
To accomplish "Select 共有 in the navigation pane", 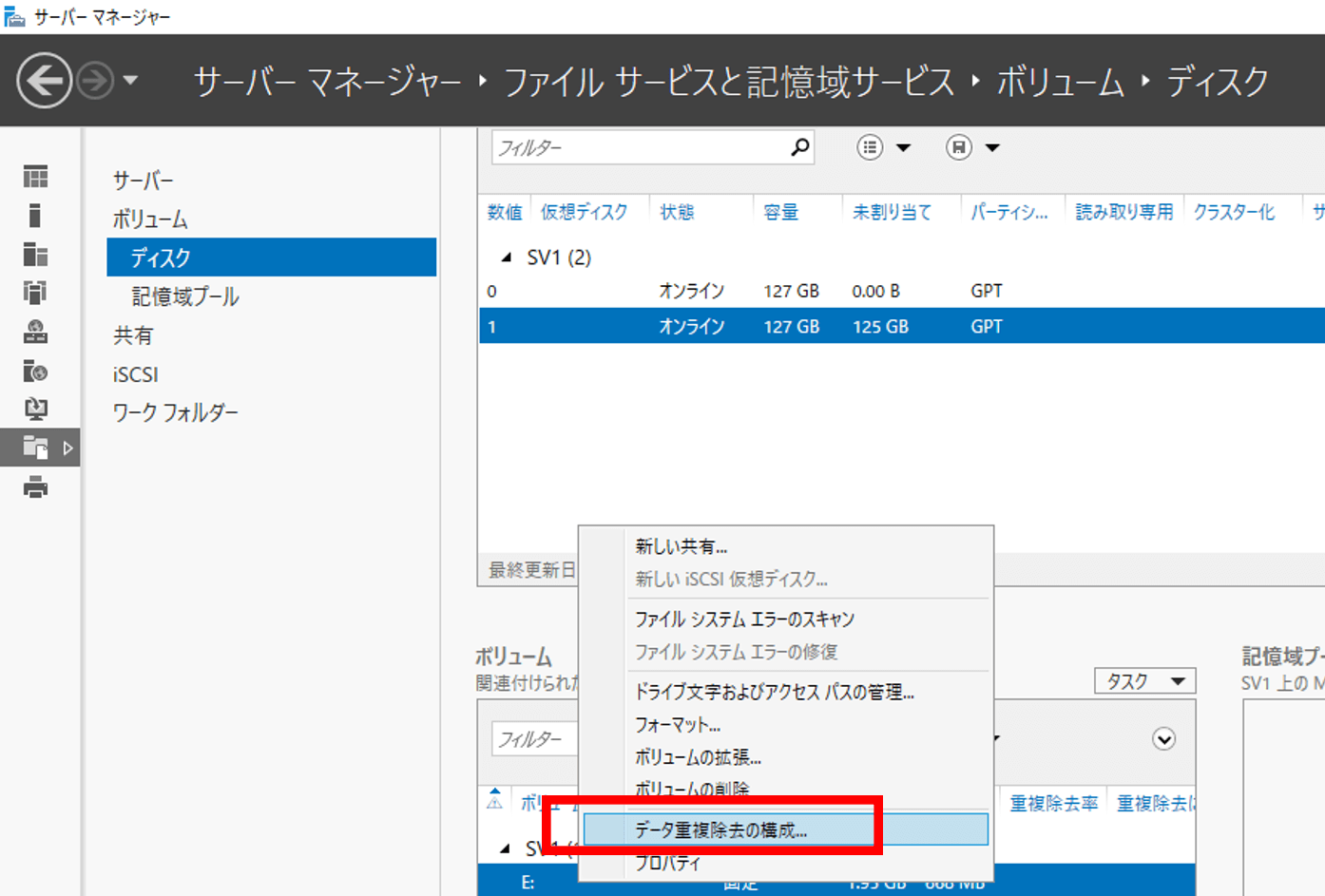I will pyautogui.click(x=133, y=335).
